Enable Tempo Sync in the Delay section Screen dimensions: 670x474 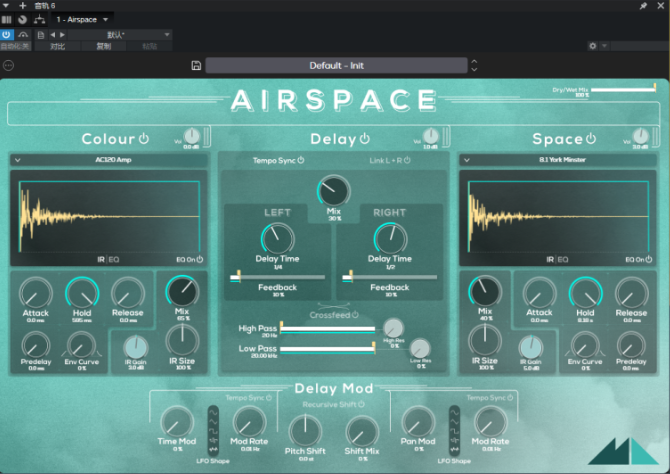click(278, 160)
